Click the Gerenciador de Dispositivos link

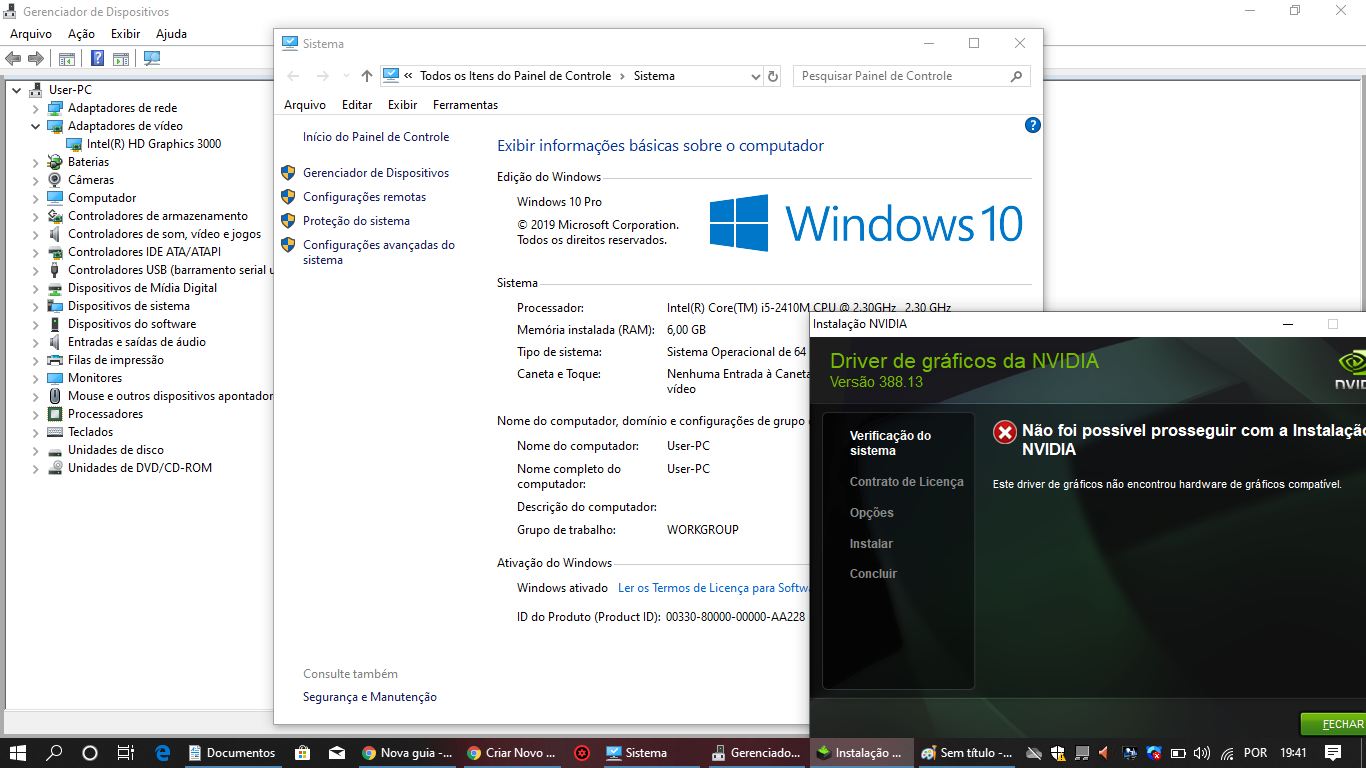(376, 173)
